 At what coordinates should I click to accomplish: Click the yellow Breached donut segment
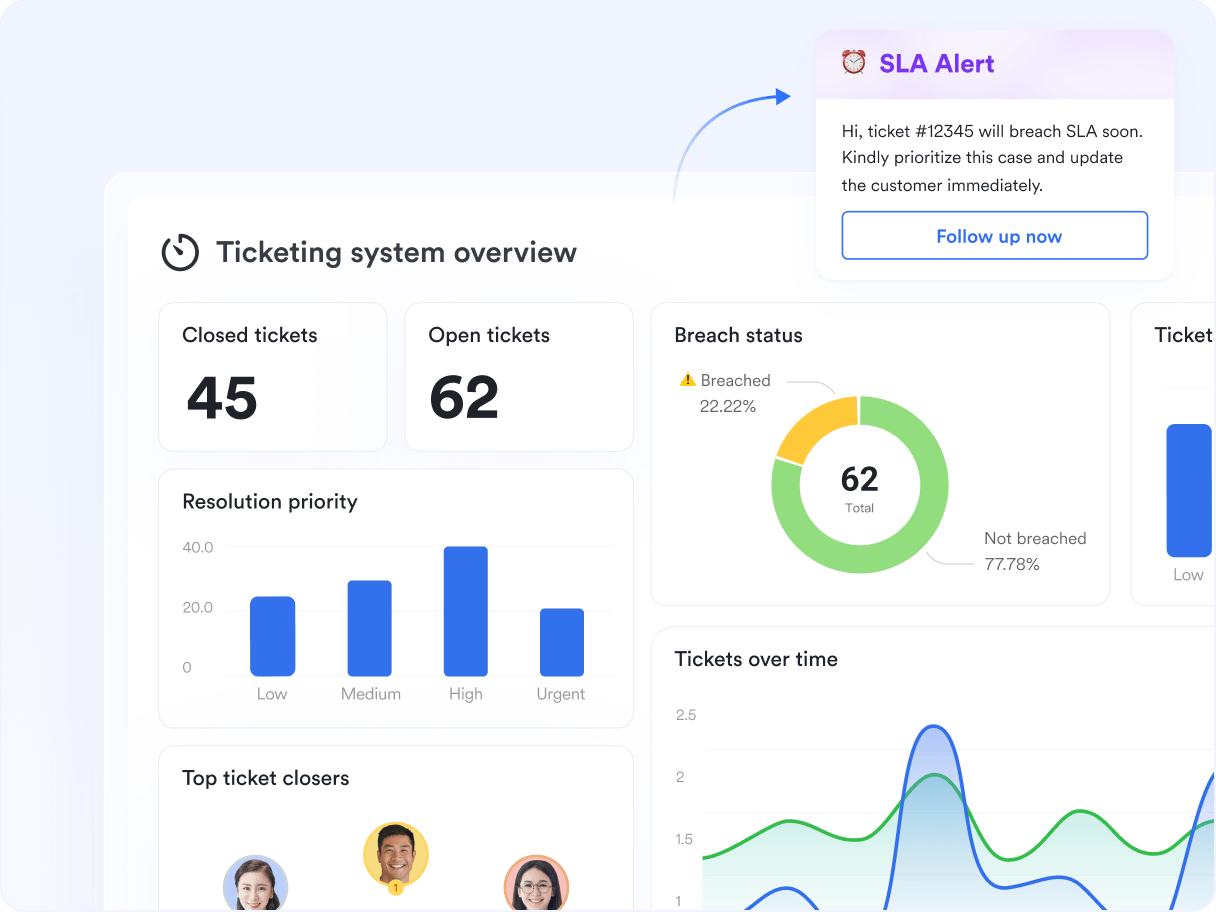tap(814, 426)
